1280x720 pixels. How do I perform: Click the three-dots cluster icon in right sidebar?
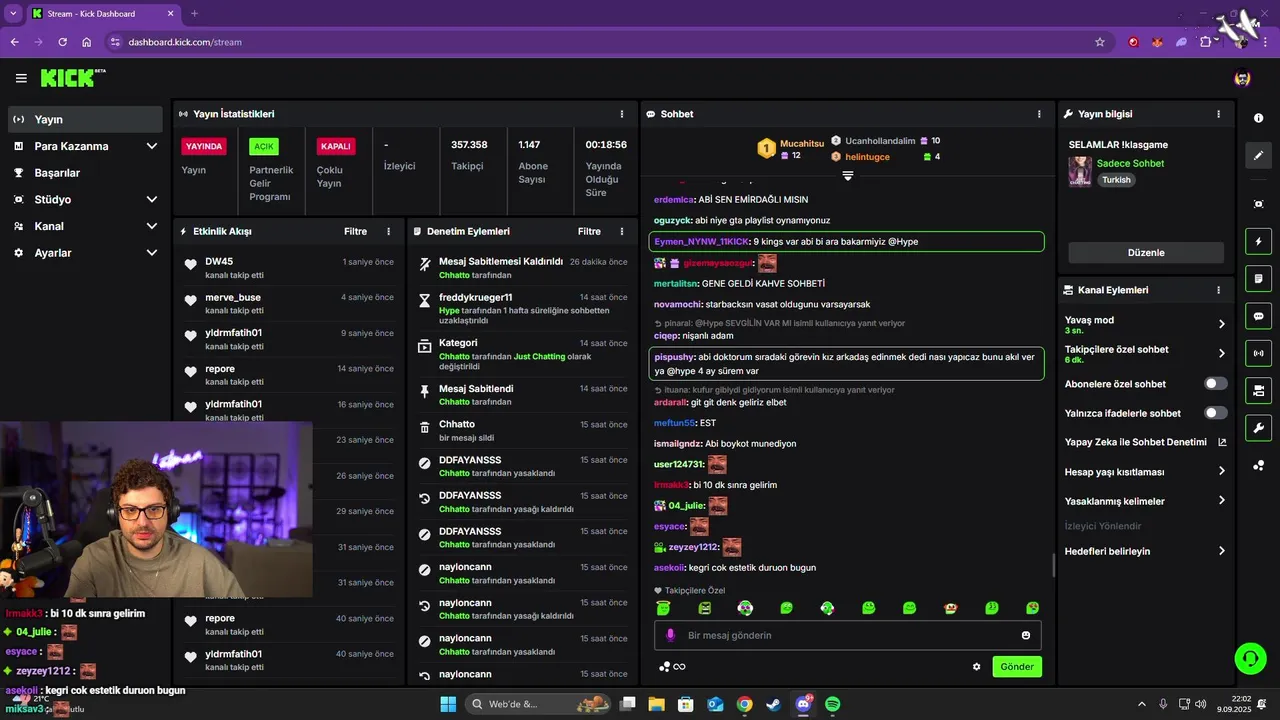tap(1258, 465)
